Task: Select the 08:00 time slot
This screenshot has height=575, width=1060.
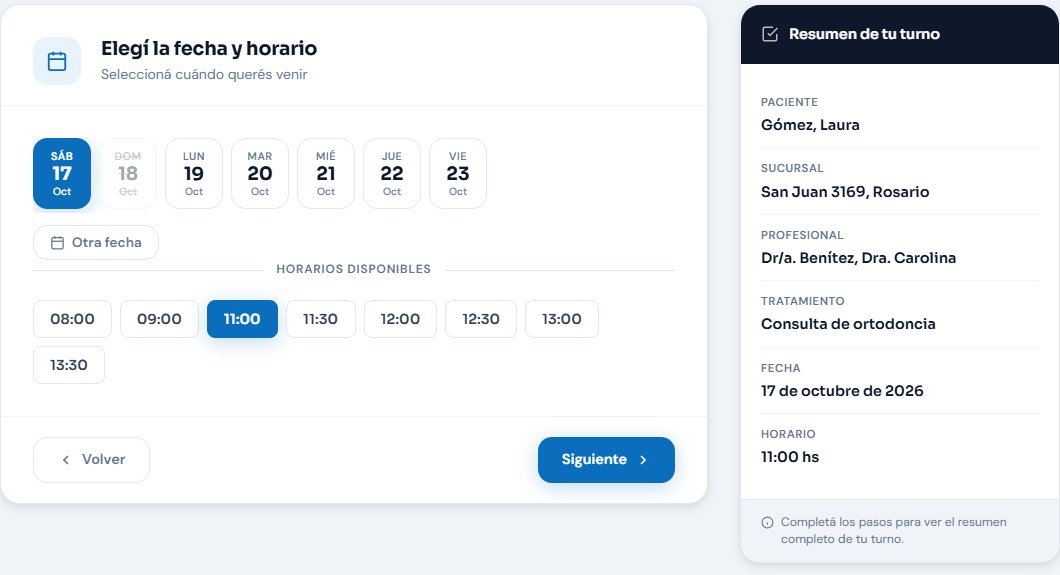Action: pos(72,319)
